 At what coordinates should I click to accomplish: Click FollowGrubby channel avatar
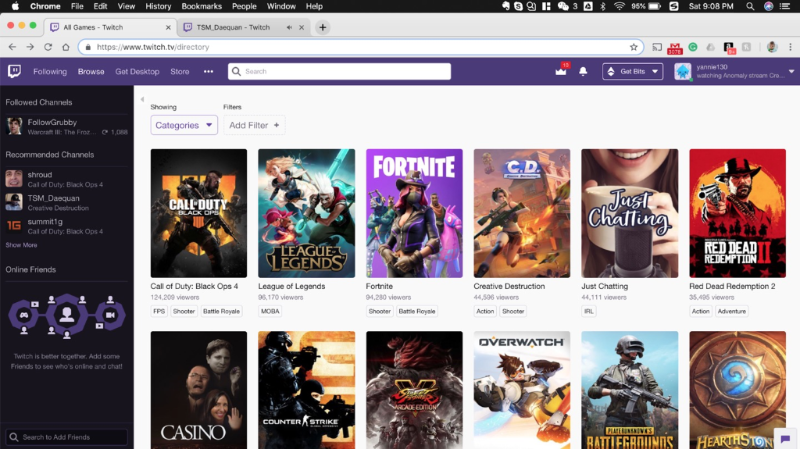tap(14, 127)
